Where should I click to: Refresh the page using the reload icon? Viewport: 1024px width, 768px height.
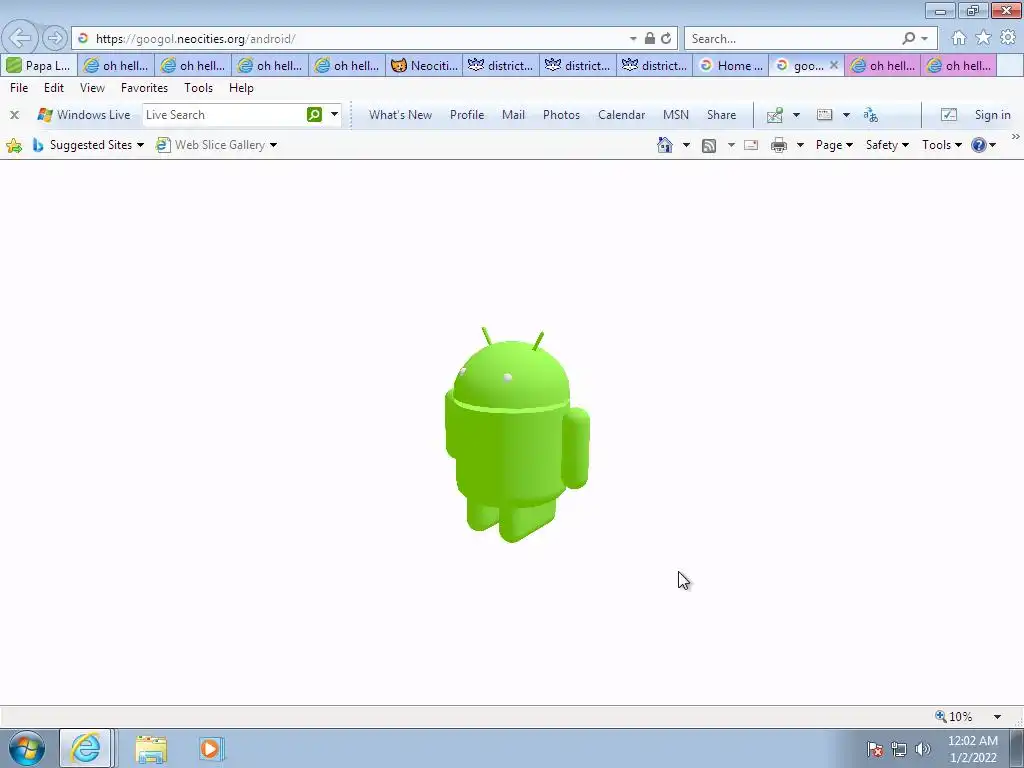666,39
